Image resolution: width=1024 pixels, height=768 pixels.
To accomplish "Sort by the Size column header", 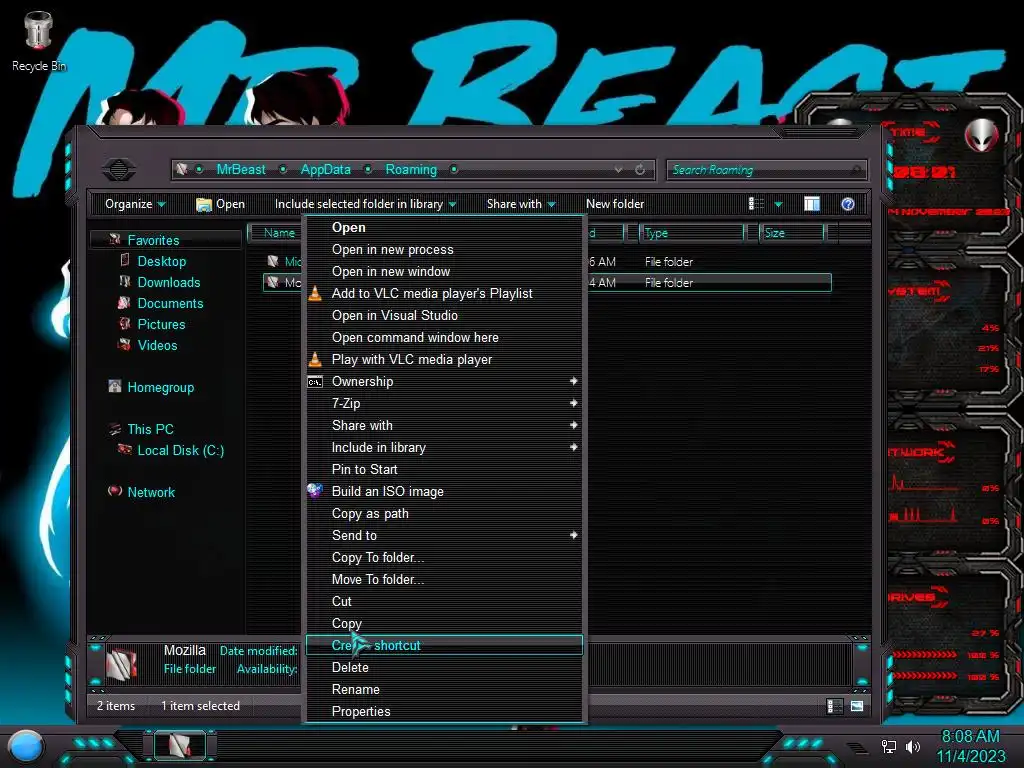I will [792, 233].
